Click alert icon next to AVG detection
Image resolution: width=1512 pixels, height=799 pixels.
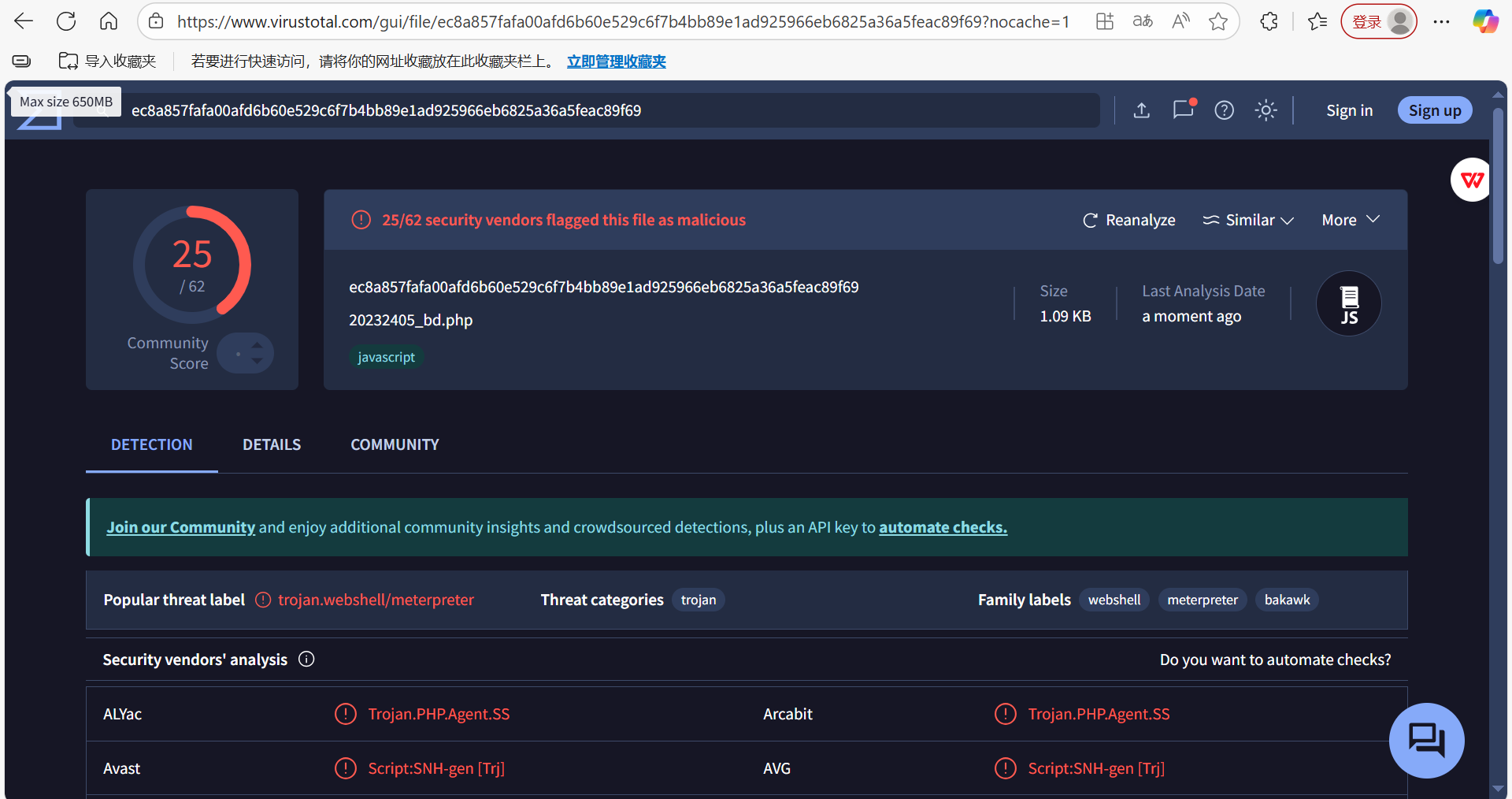[1006, 768]
